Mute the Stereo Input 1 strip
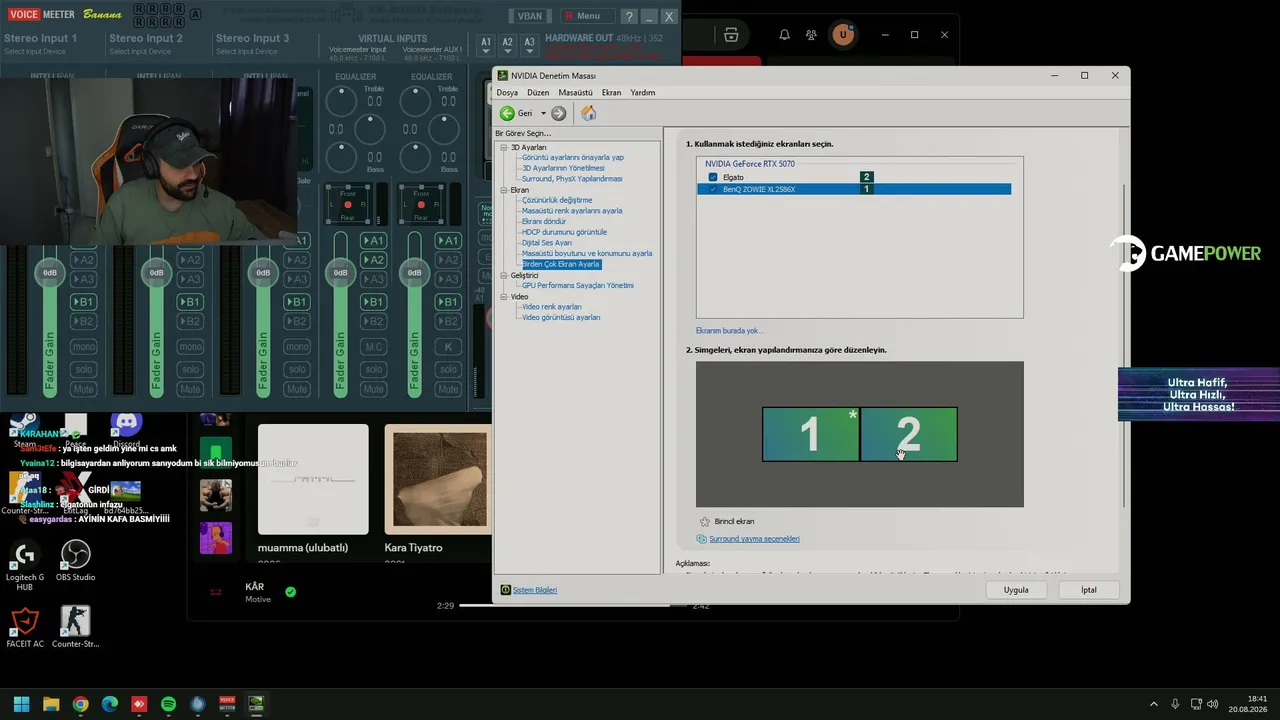Image resolution: width=1280 pixels, height=720 pixels. point(83,389)
